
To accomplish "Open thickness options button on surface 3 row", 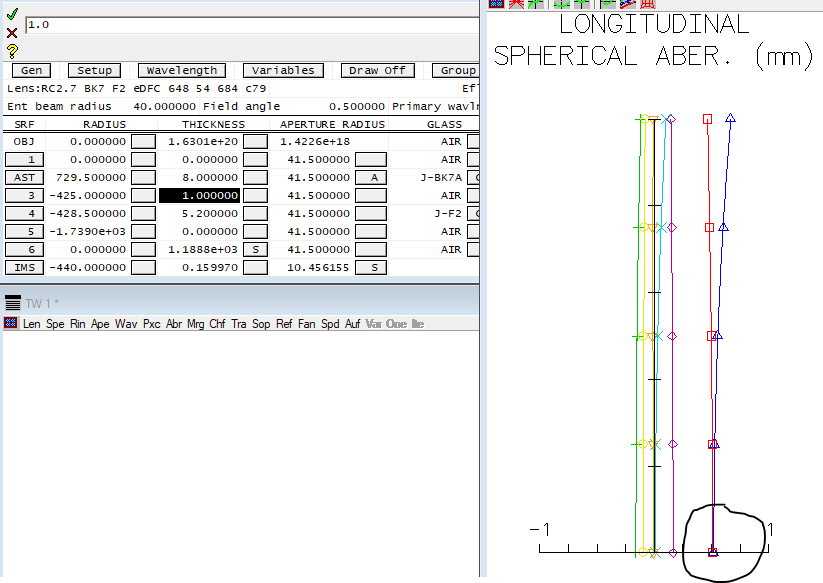I will point(256,195).
